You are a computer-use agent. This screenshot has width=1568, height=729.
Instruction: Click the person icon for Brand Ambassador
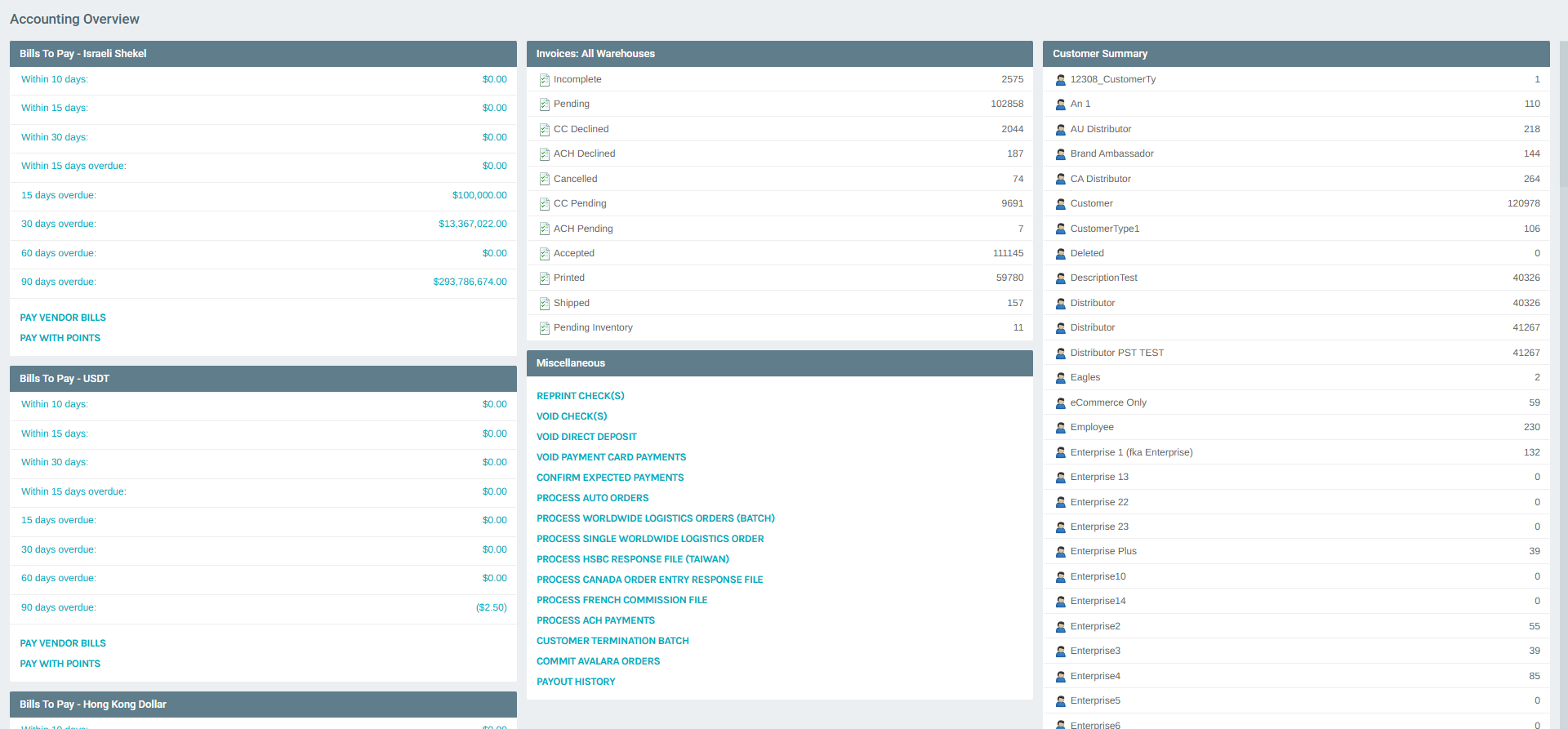[1060, 154]
